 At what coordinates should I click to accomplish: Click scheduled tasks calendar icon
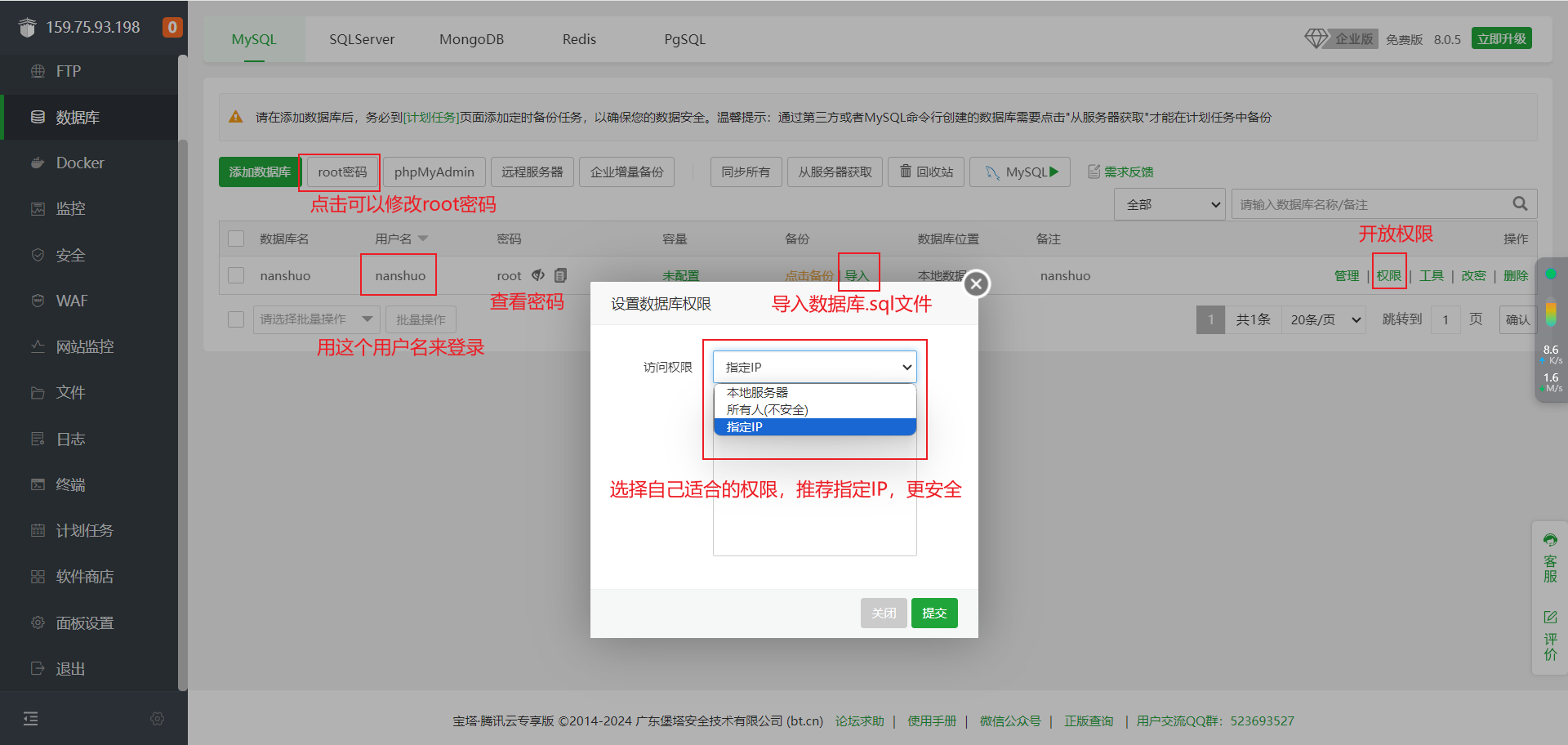[x=38, y=530]
